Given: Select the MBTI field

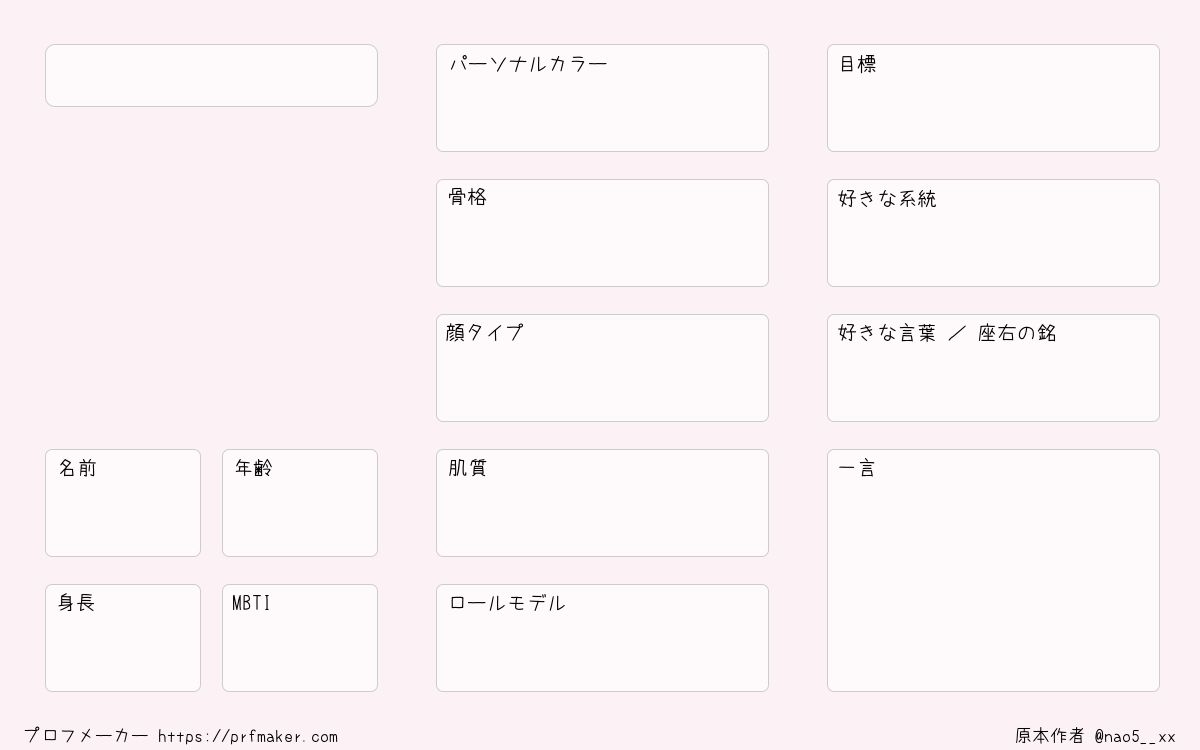Looking at the screenshot, I should click(x=300, y=638).
